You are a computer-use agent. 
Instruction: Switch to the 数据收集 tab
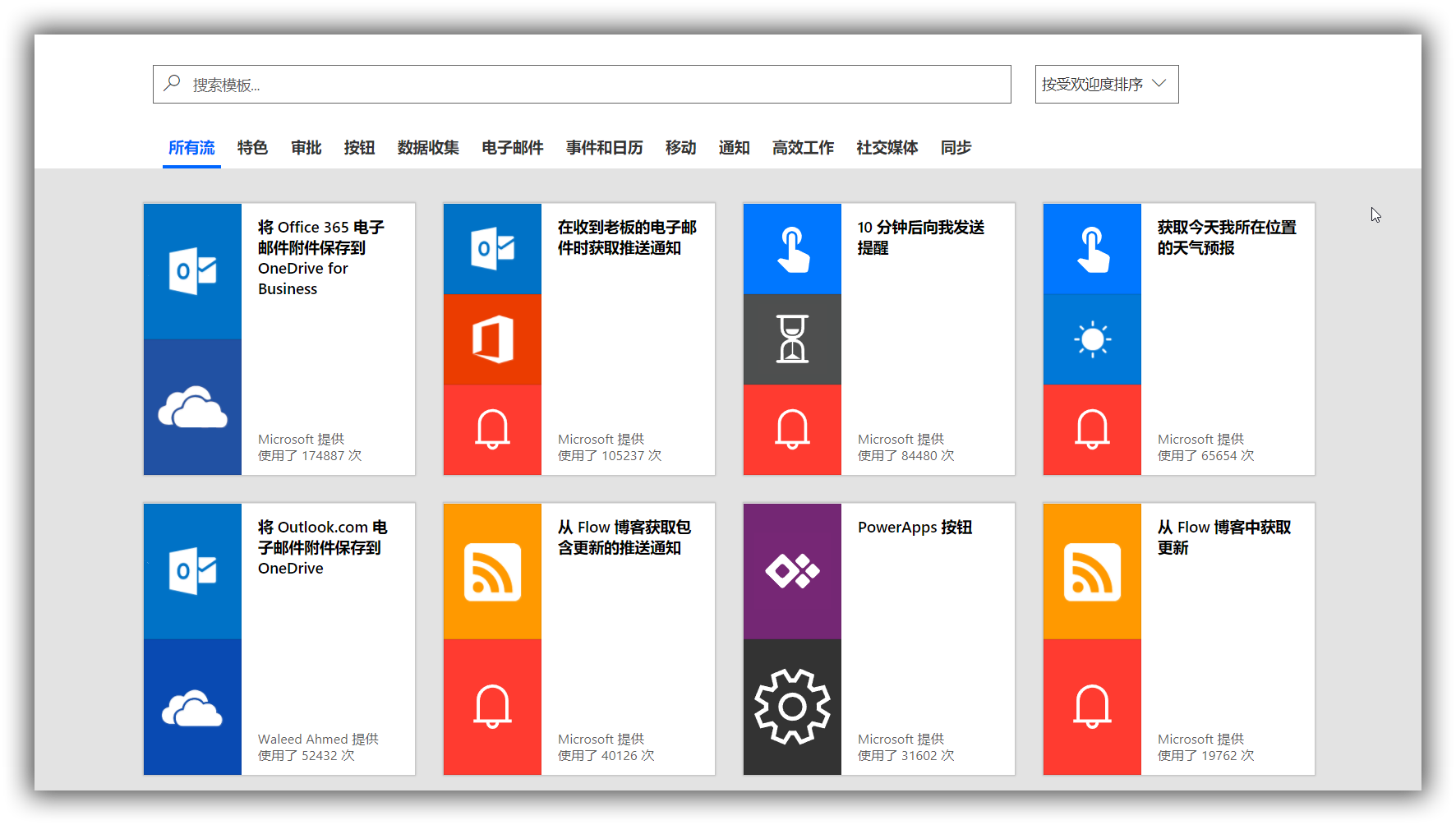click(x=428, y=148)
